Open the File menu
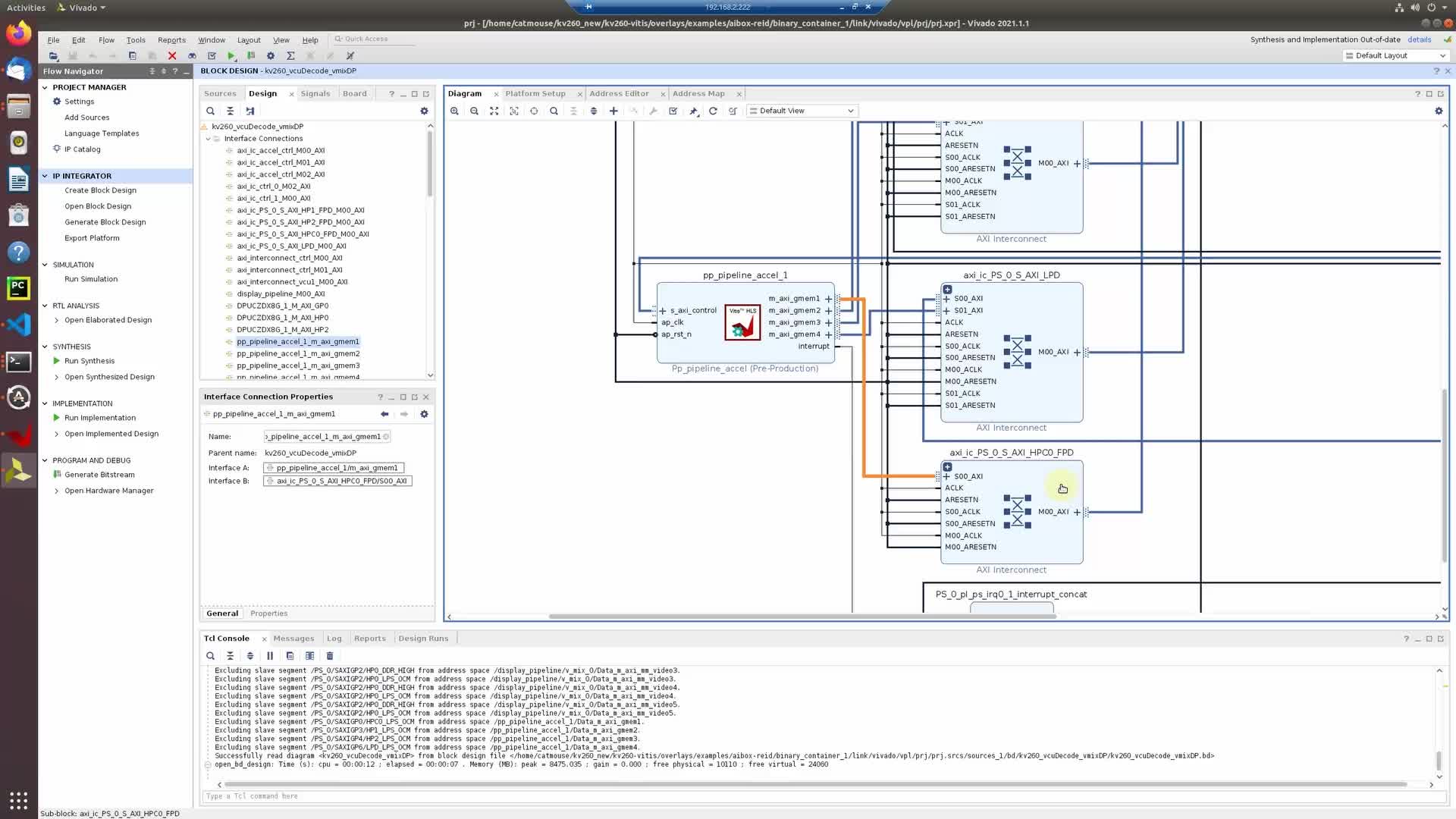Screen dimensions: 1456x819 53,40
